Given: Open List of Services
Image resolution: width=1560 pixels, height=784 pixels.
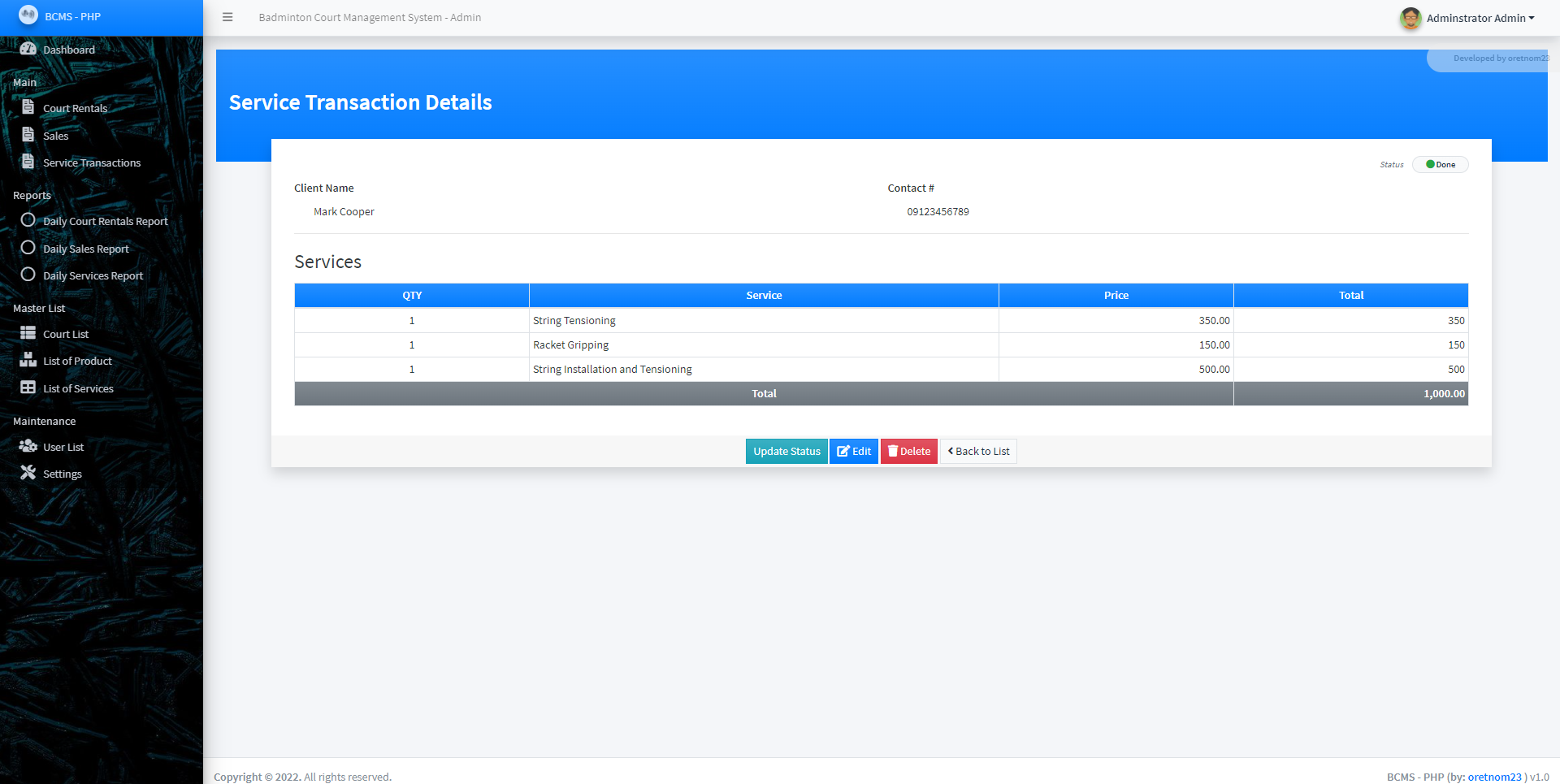Looking at the screenshot, I should pyautogui.click(x=102, y=388).
